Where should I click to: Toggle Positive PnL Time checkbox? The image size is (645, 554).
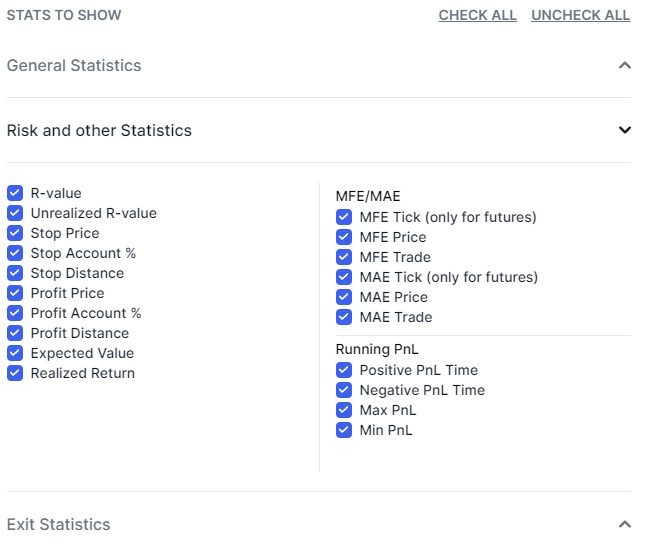click(x=344, y=370)
